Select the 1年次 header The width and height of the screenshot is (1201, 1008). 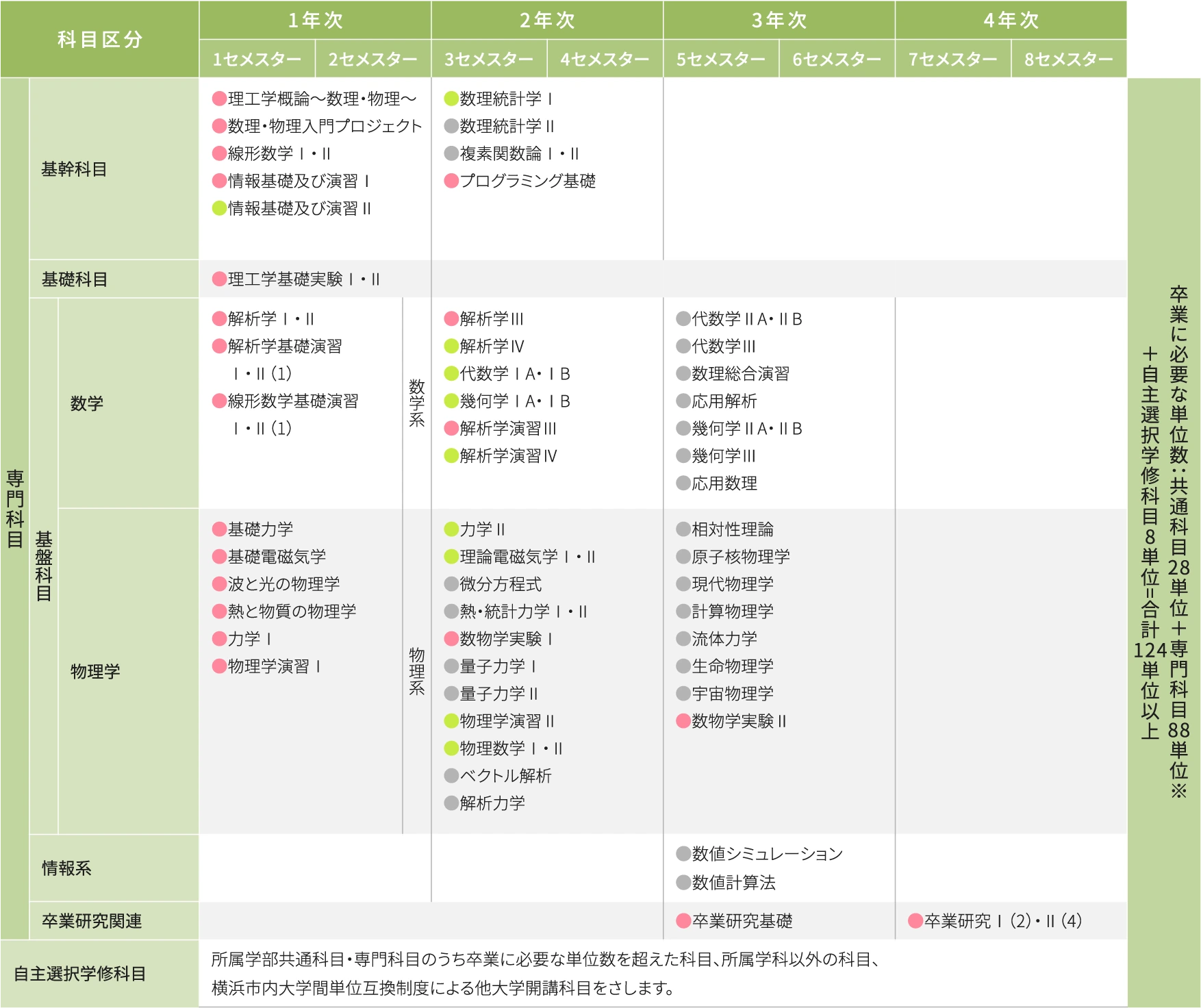coord(315,20)
